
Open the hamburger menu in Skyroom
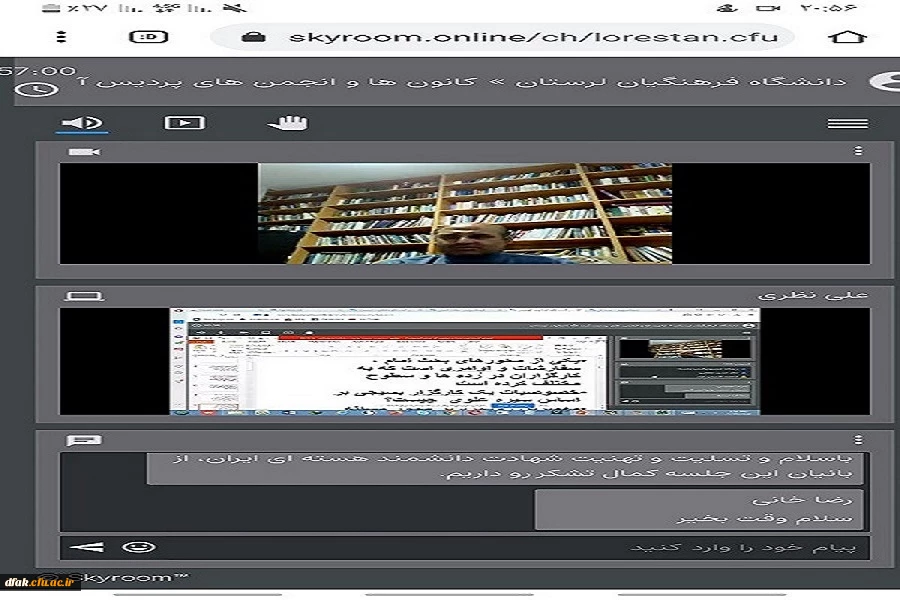coord(847,123)
